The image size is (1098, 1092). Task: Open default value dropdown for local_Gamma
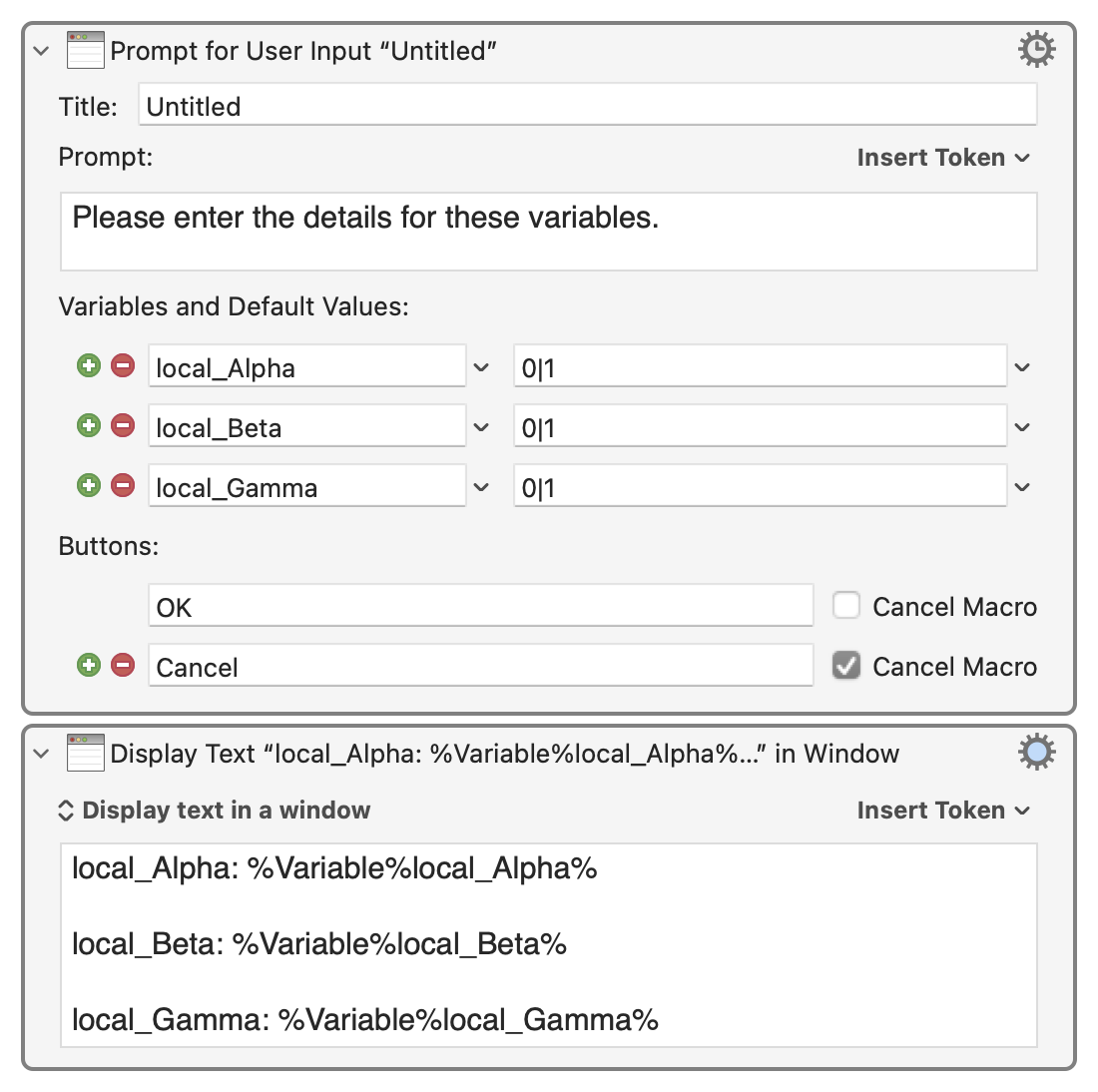pyautogui.click(x=1022, y=487)
